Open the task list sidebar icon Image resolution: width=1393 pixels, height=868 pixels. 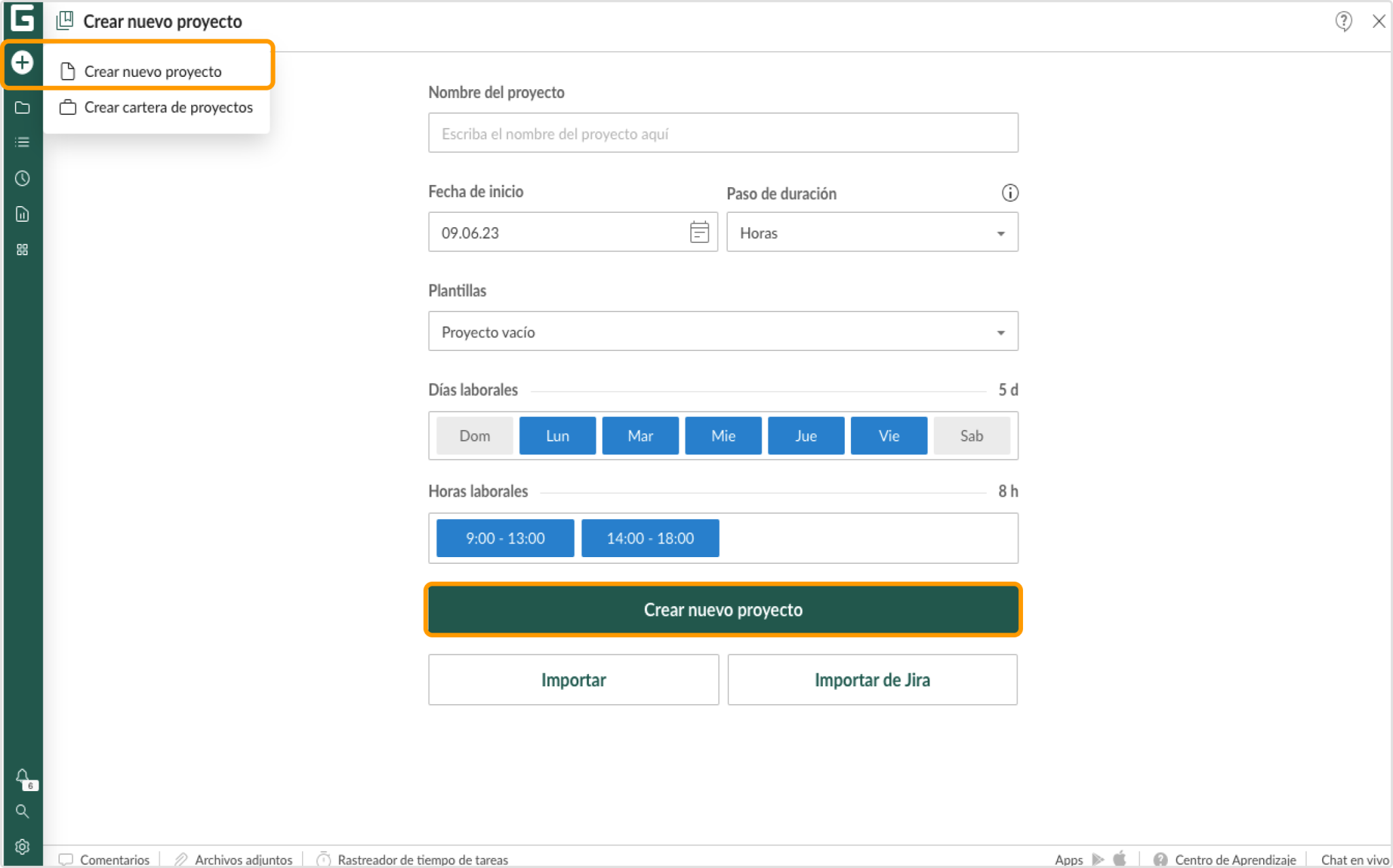coord(22,142)
